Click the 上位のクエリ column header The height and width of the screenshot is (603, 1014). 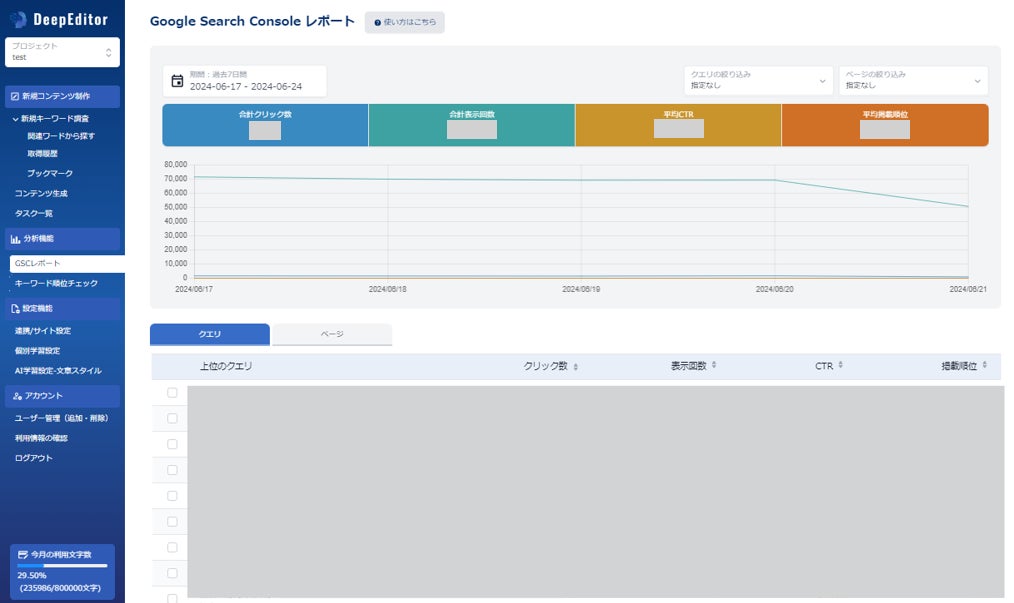pyautogui.click(x=226, y=366)
